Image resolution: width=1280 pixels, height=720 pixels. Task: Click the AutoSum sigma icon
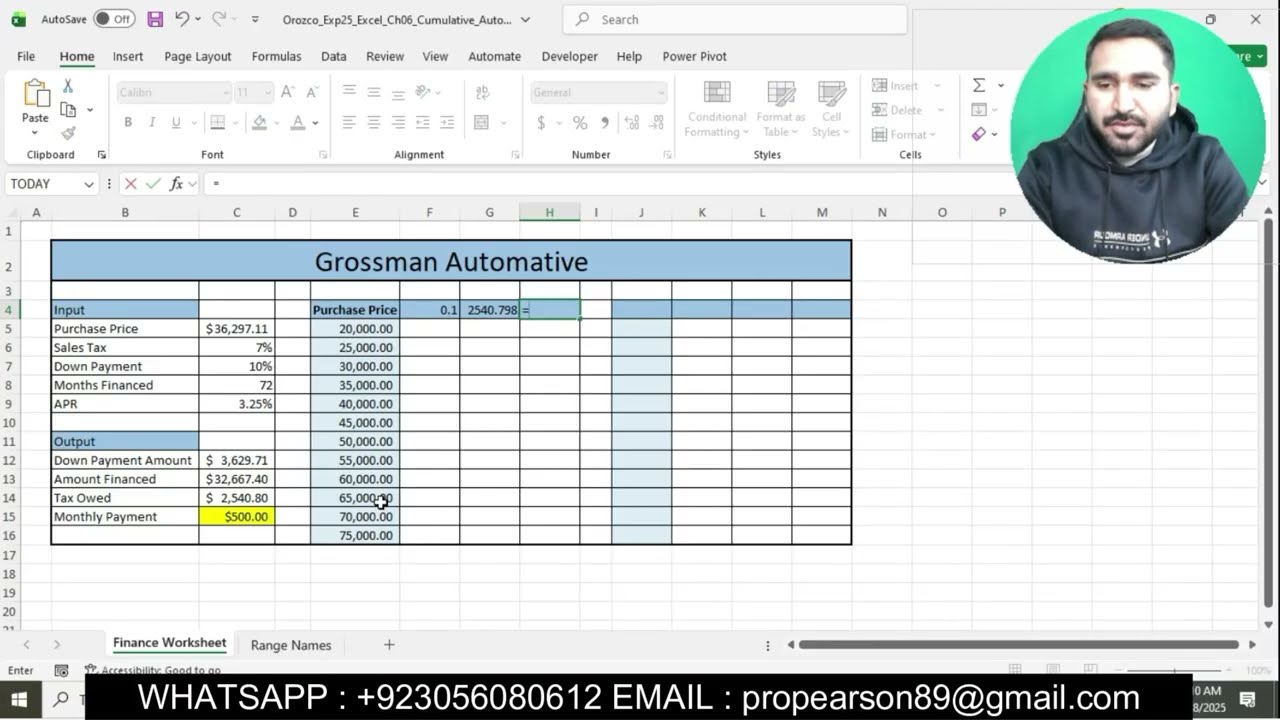979,86
